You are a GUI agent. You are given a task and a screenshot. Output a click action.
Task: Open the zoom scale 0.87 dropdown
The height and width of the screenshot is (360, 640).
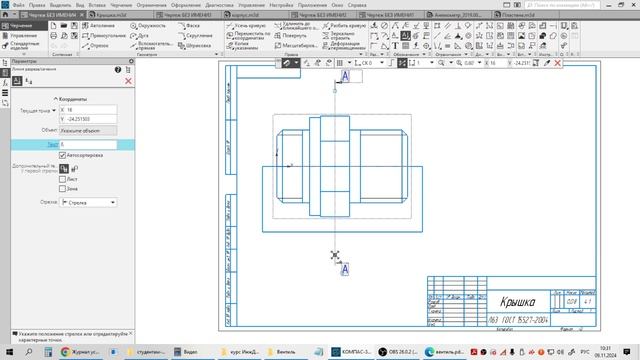coord(480,63)
